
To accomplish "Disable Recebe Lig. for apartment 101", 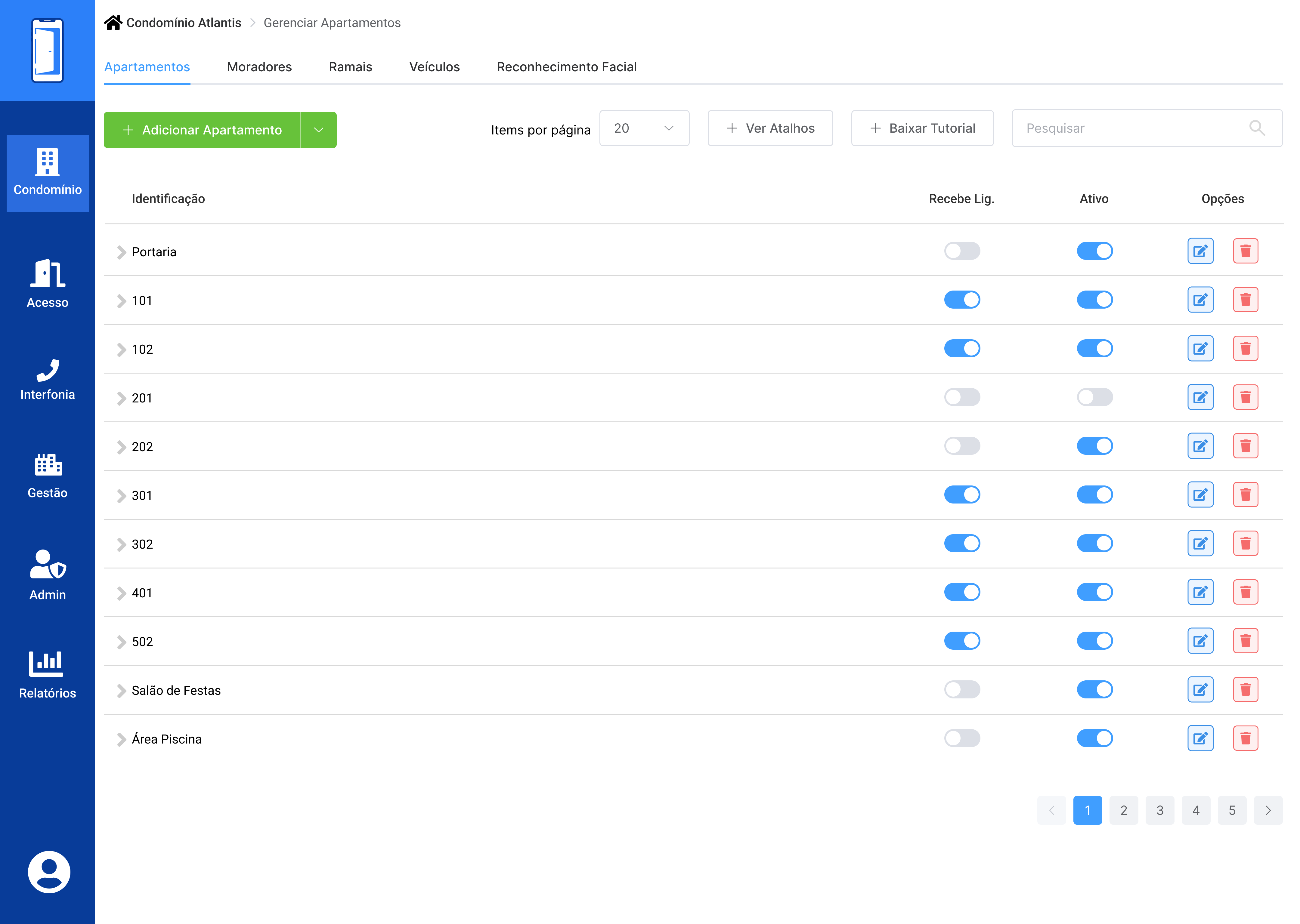I will (x=961, y=300).
